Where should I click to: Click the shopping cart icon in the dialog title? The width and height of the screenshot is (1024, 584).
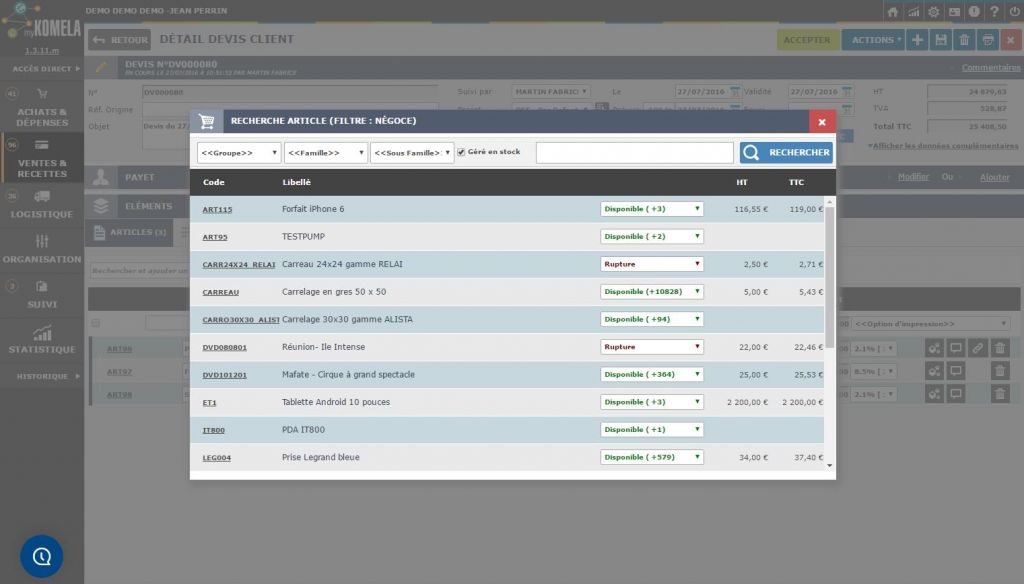(x=207, y=121)
